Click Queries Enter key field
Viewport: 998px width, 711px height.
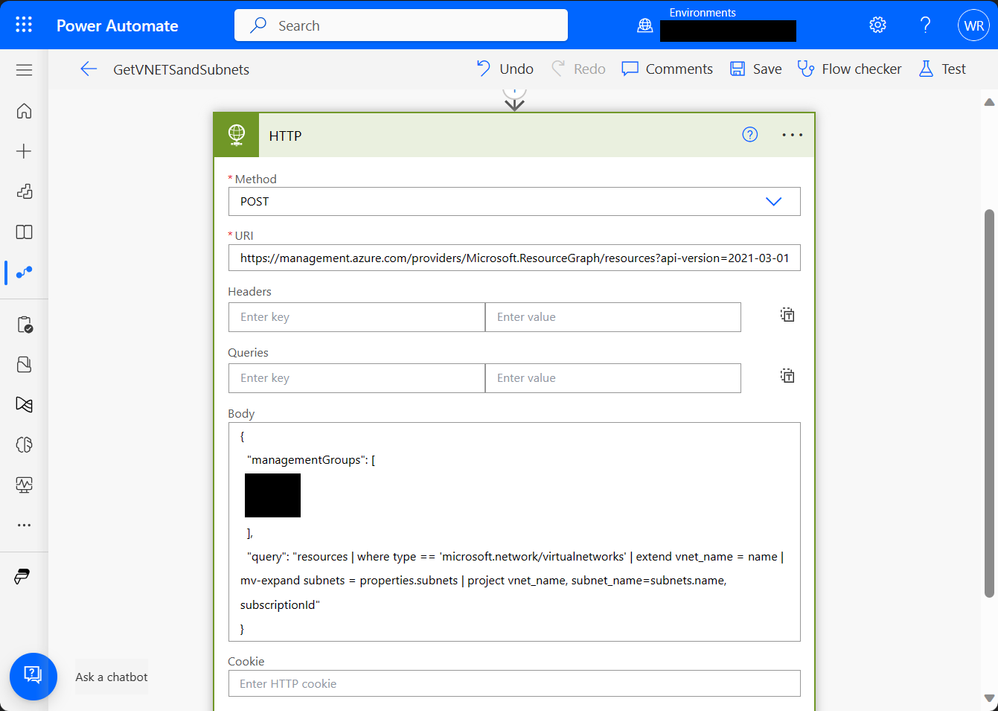point(356,378)
